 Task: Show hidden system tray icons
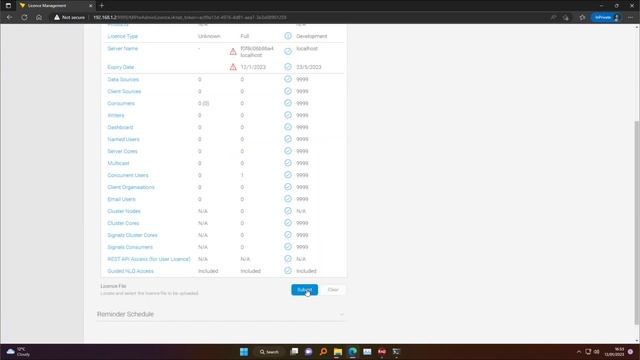click(578, 352)
